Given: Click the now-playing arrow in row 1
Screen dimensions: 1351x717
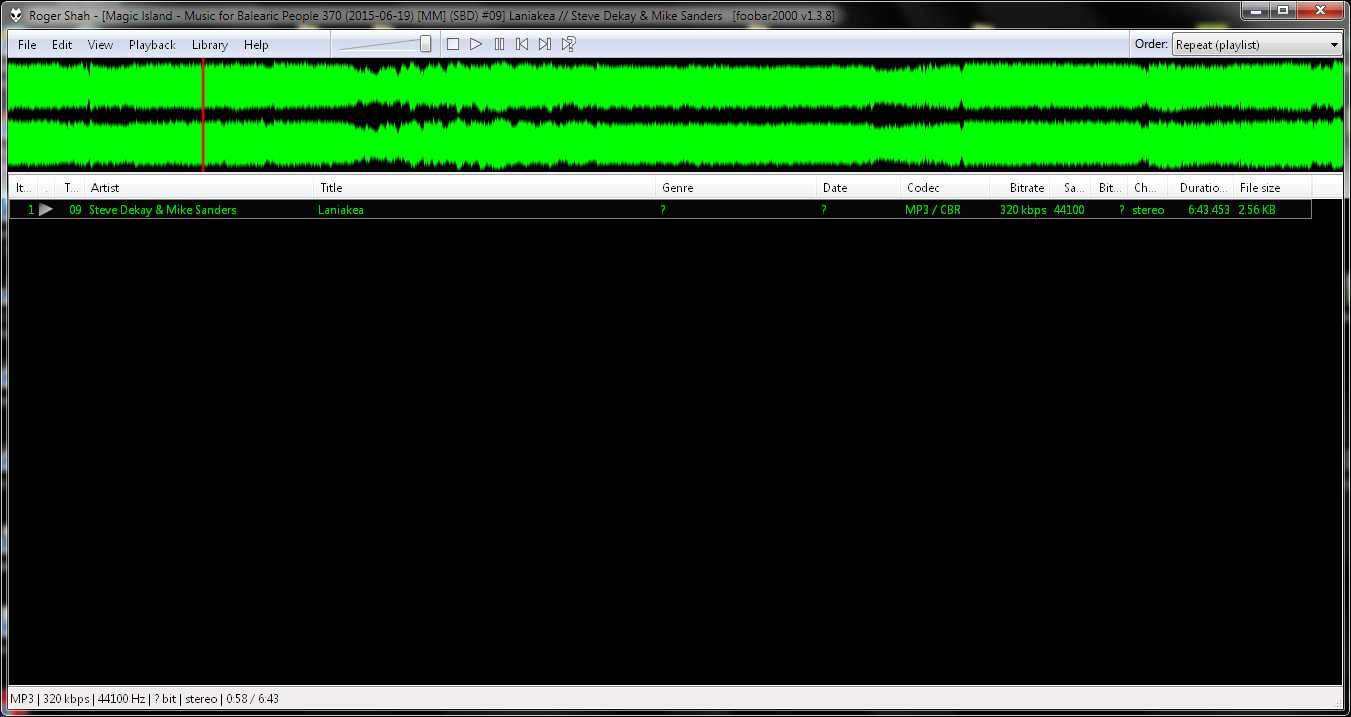Looking at the screenshot, I should [x=46, y=210].
